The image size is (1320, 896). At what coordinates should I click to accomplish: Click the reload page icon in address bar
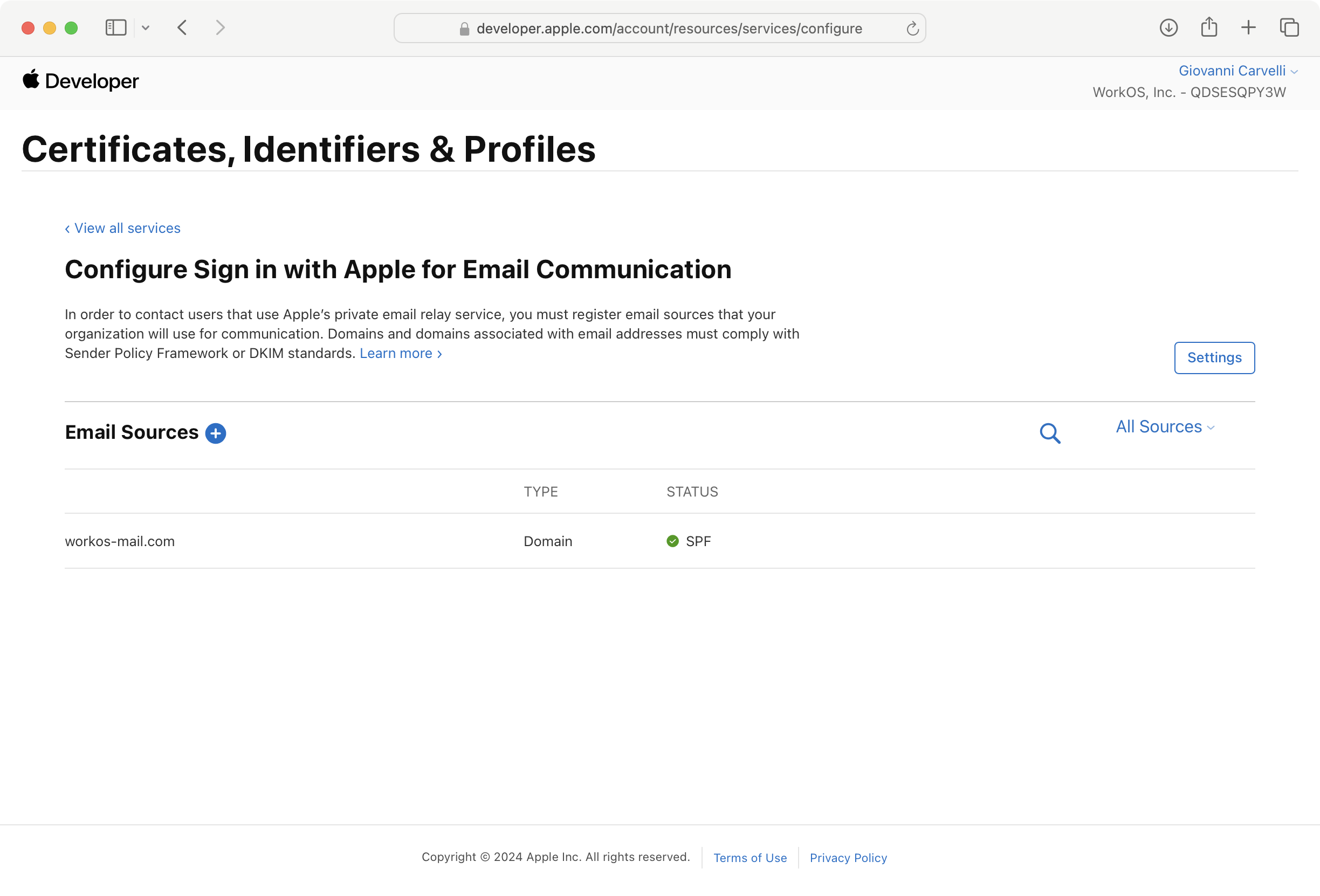912,27
